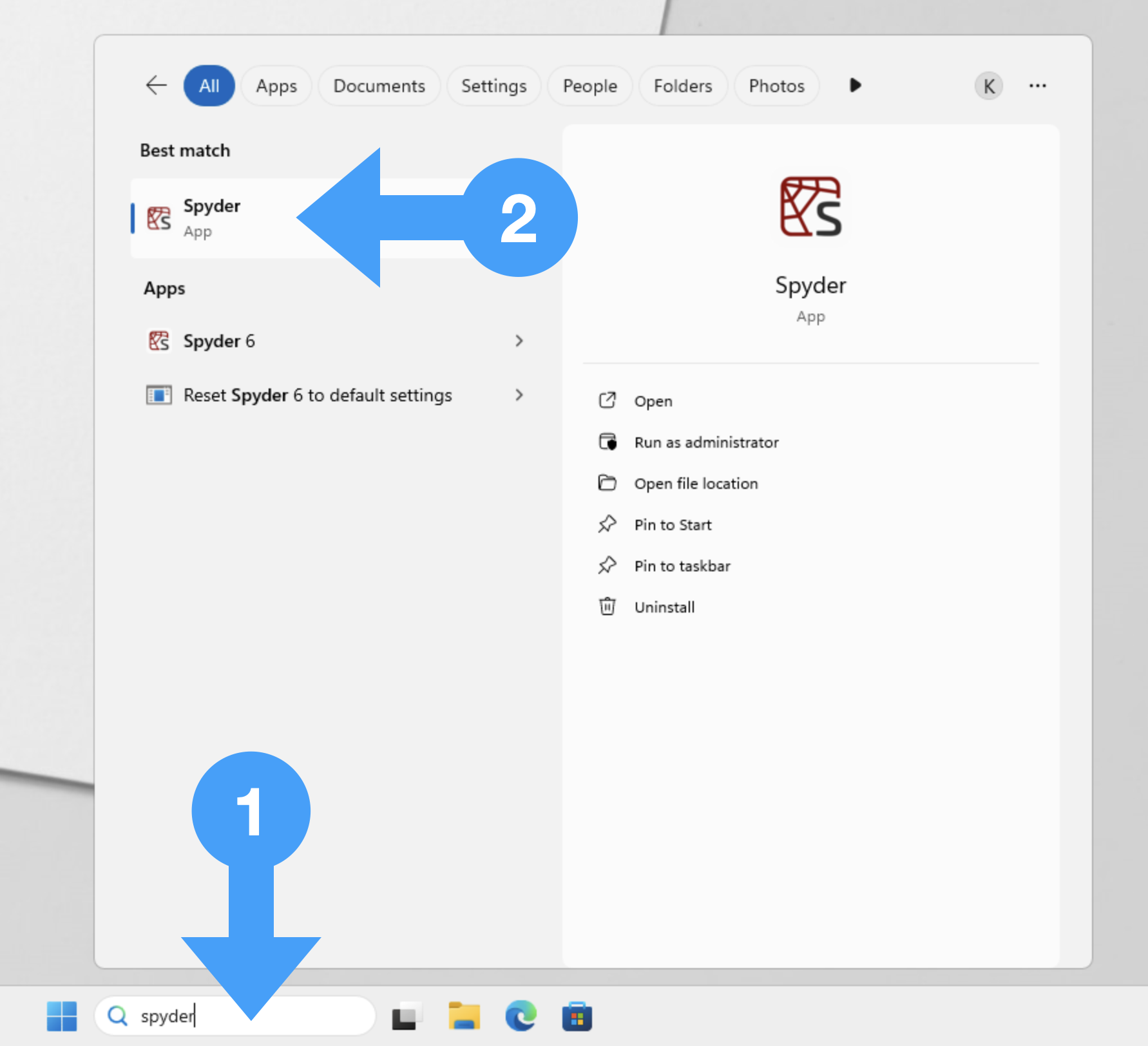Image resolution: width=1148 pixels, height=1046 pixels.
Task: Expand Reset Spyder 6 options chevron
Action: pos(519,395)
